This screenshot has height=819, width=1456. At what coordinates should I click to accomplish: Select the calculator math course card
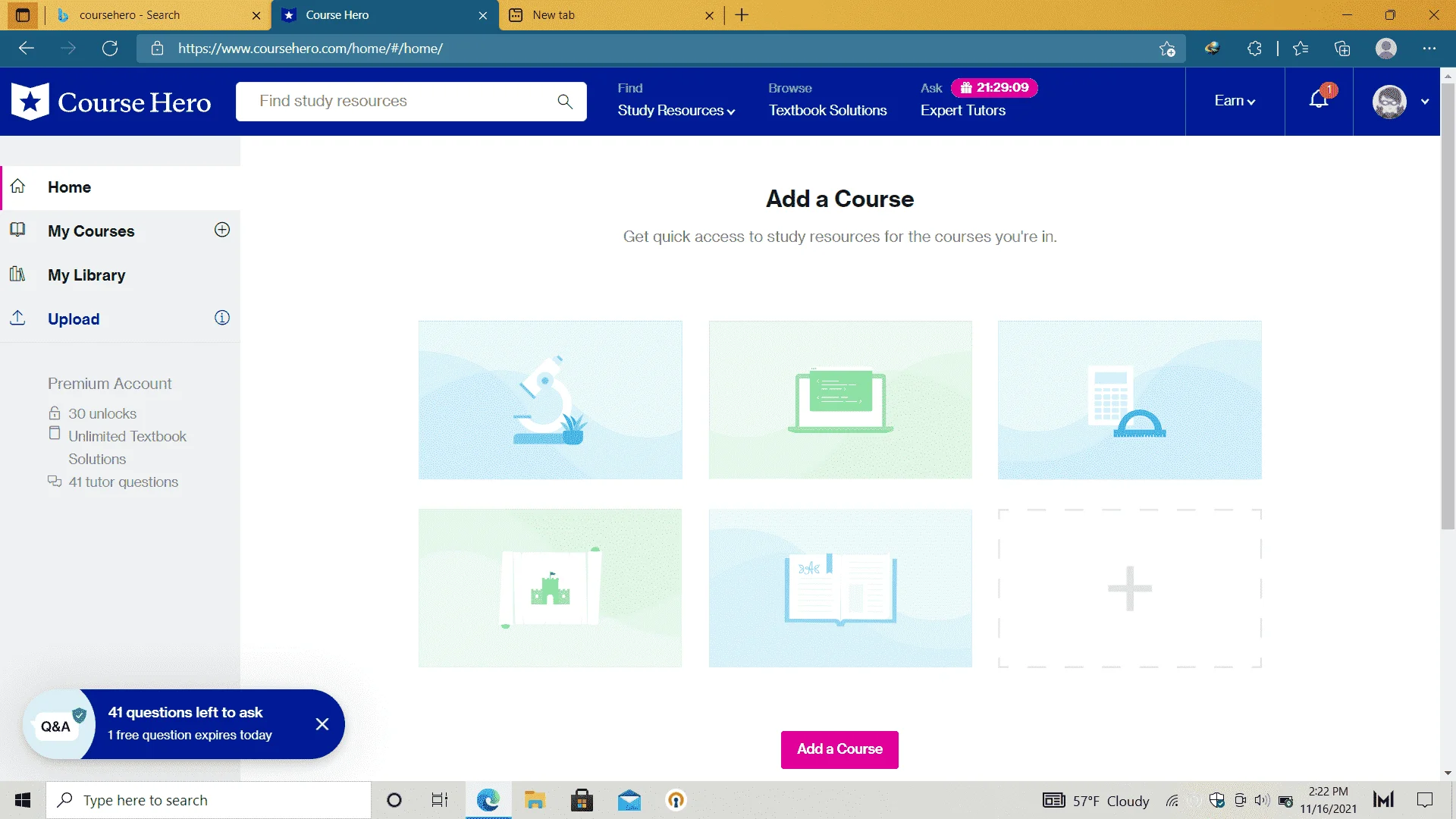point(1130,400)
